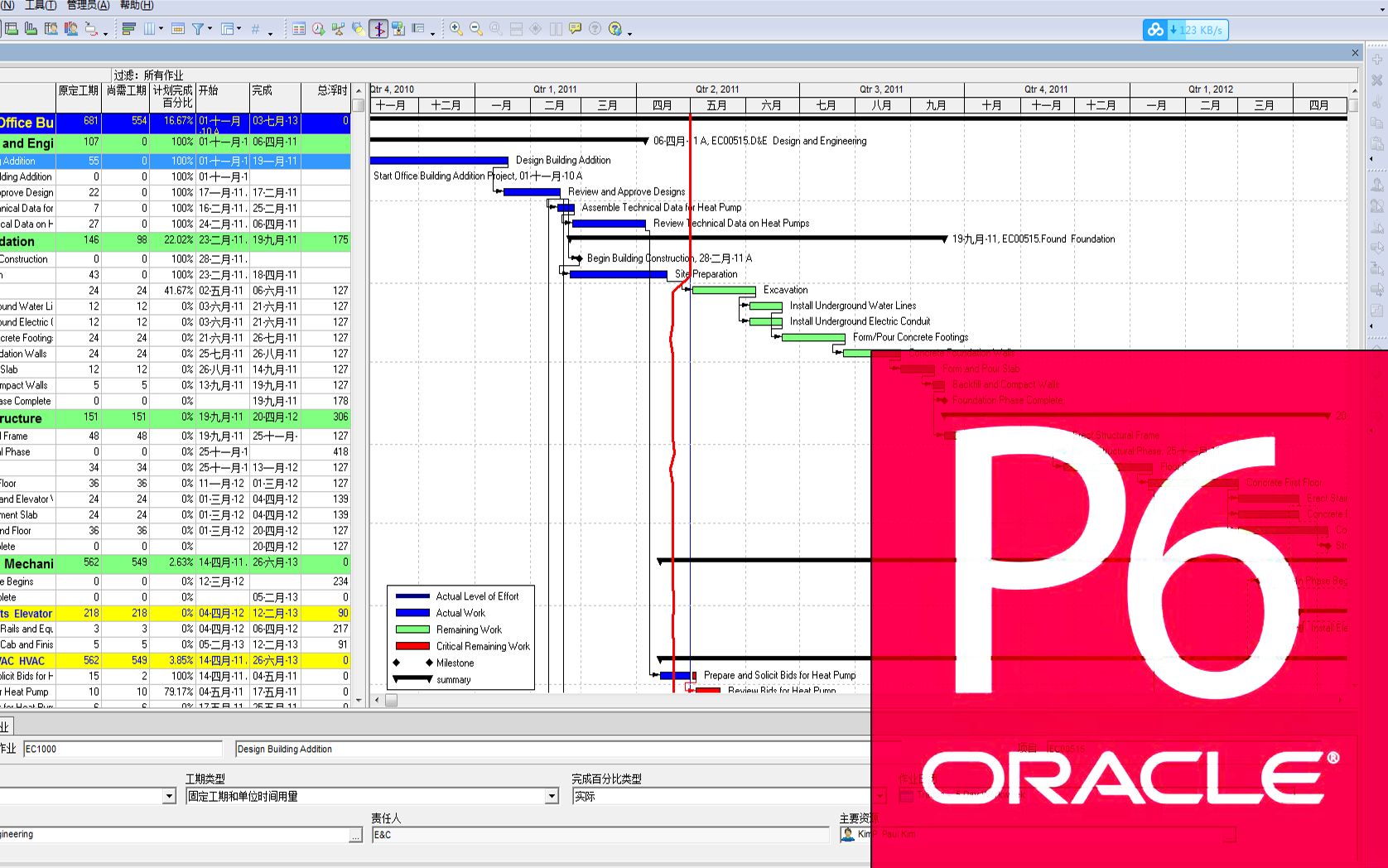Click the activity table toolbar icon
Image resolution: width=1388 pixels, height=868 pixels.
click(x=299, y=29)
